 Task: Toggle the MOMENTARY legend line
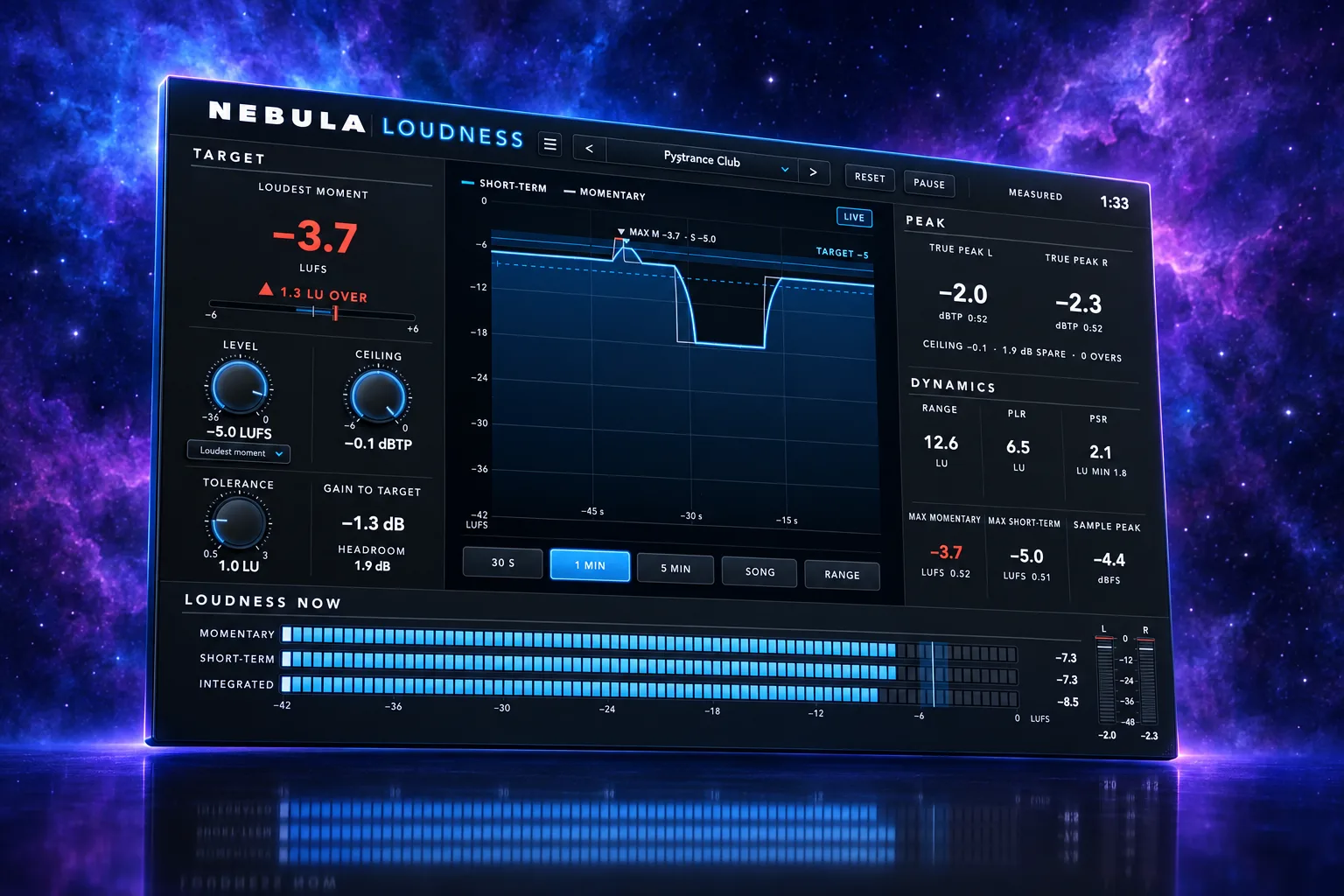pos(605,193)
